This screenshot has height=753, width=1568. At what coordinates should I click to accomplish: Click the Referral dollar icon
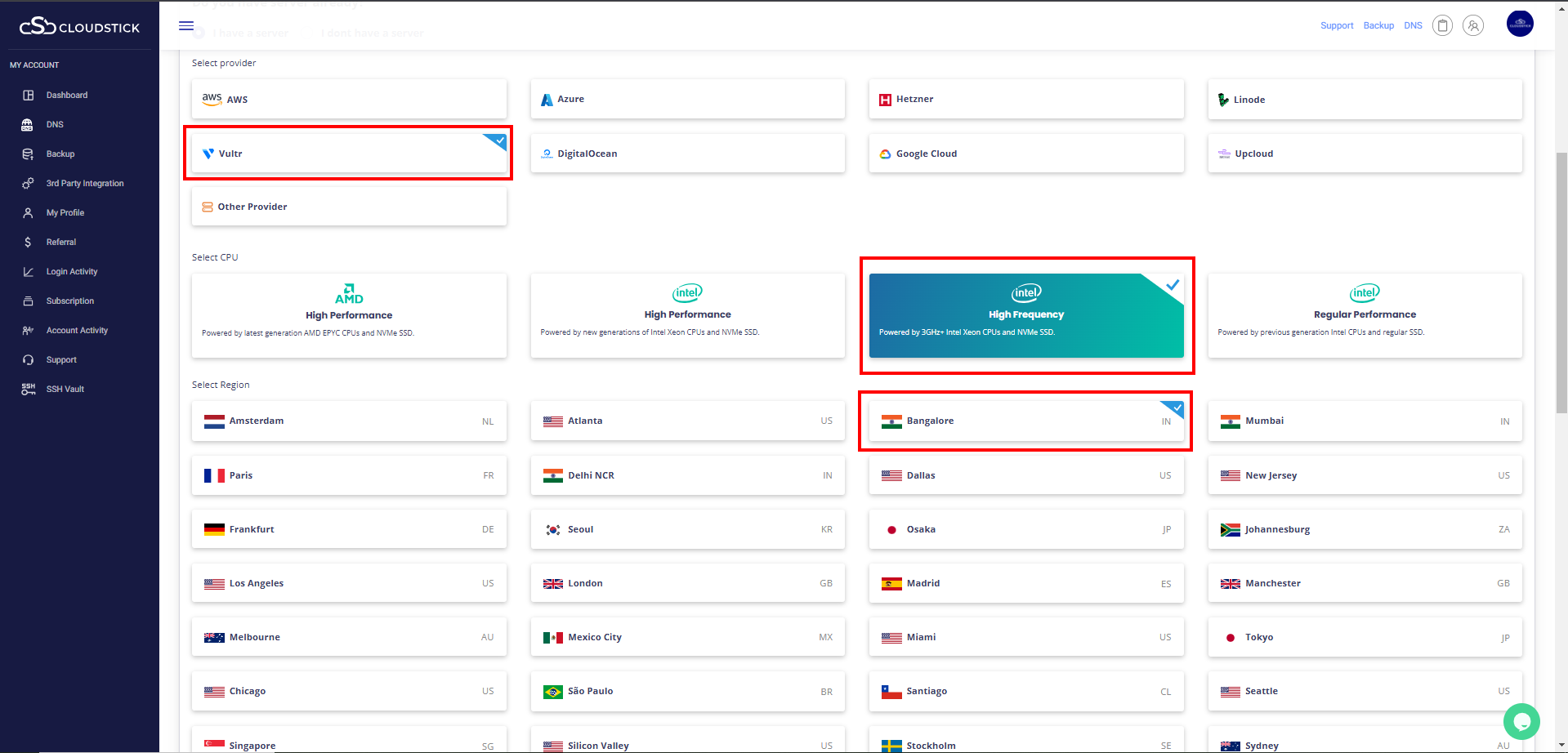(x=29, y=242)
